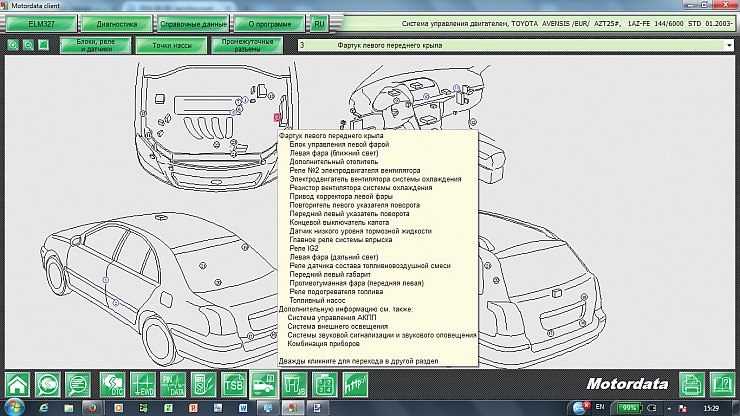Open the EWD wiring diagrams section
This screenshot has height=416, width=740.
[143, 385]
